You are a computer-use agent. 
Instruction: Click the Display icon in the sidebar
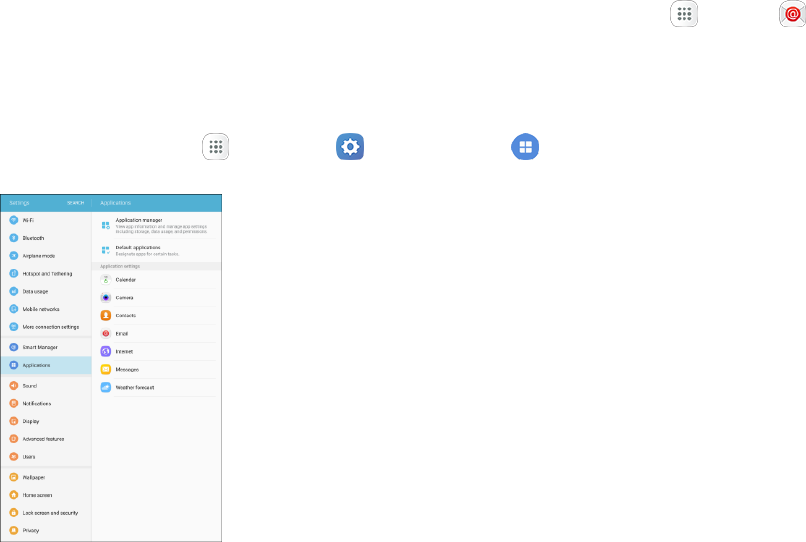[14, 421]
